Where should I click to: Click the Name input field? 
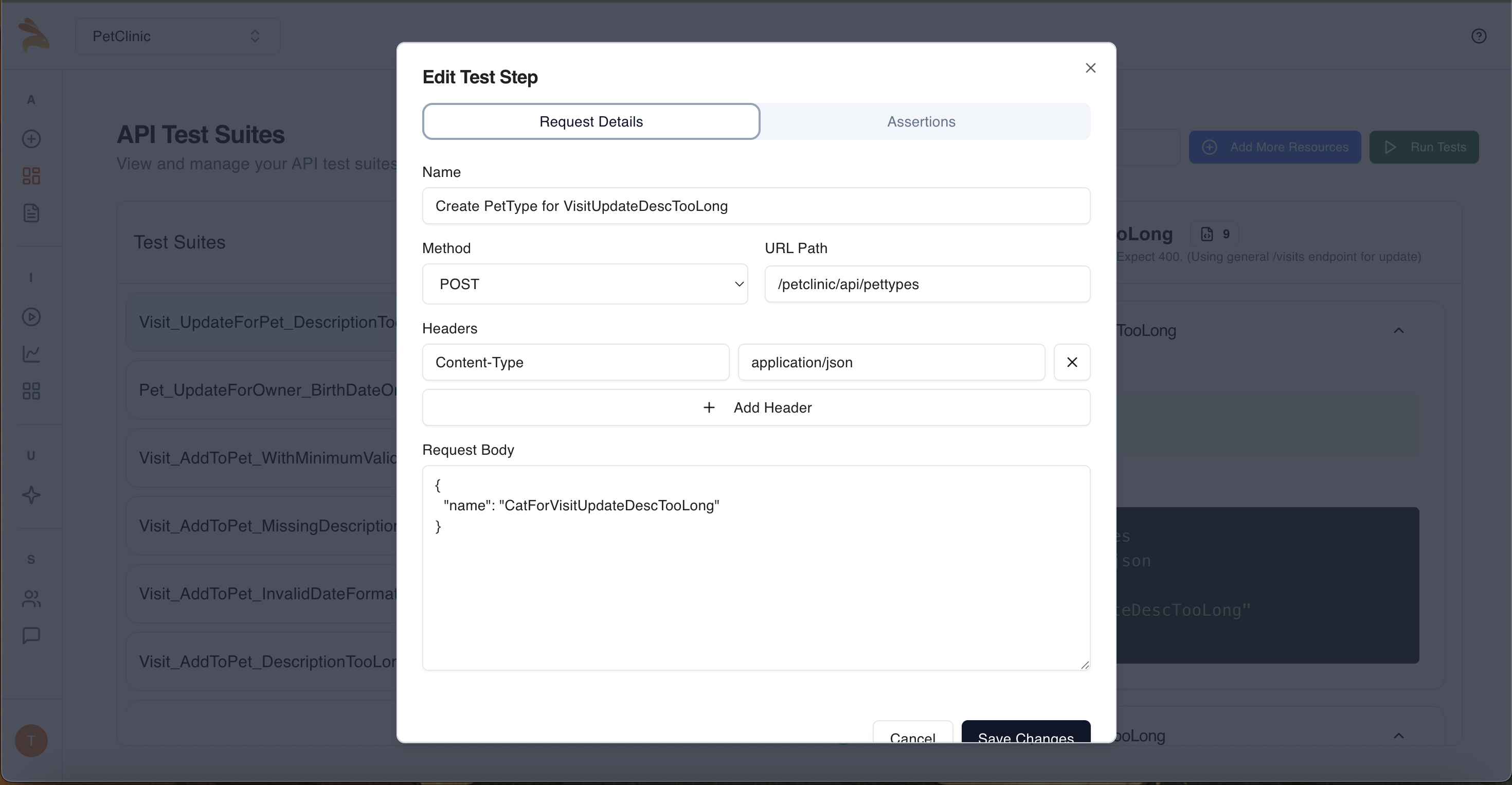click(756, 206)
